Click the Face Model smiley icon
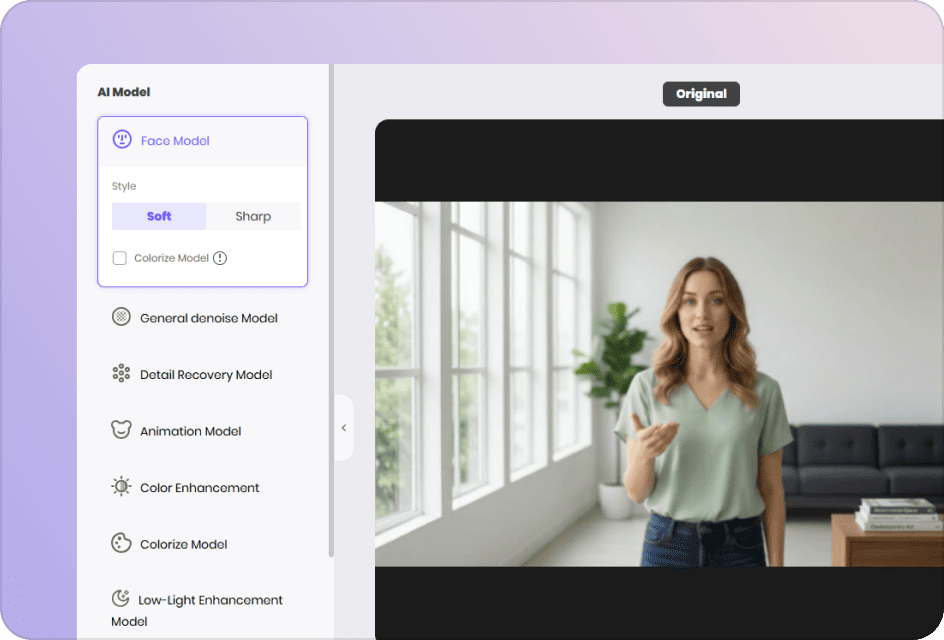Image resolution: width=944 pixels, height=640 pixels. (x=121, y=140)
